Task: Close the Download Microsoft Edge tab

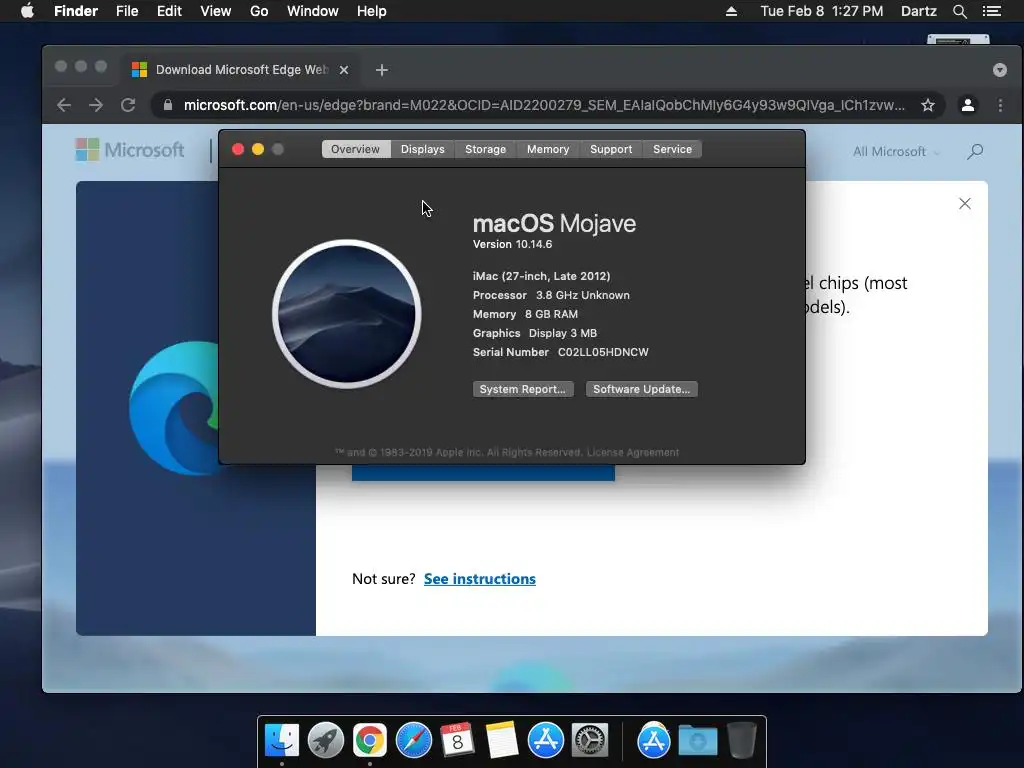Action: click(x=344, y=70)
